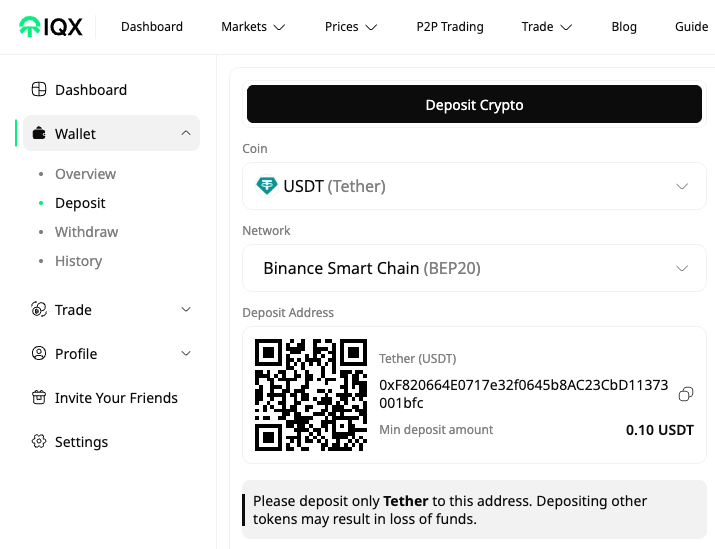Open the Binance Smart Chain network dropdown
This screenshot has width=715, height=549.
[474, 268]
